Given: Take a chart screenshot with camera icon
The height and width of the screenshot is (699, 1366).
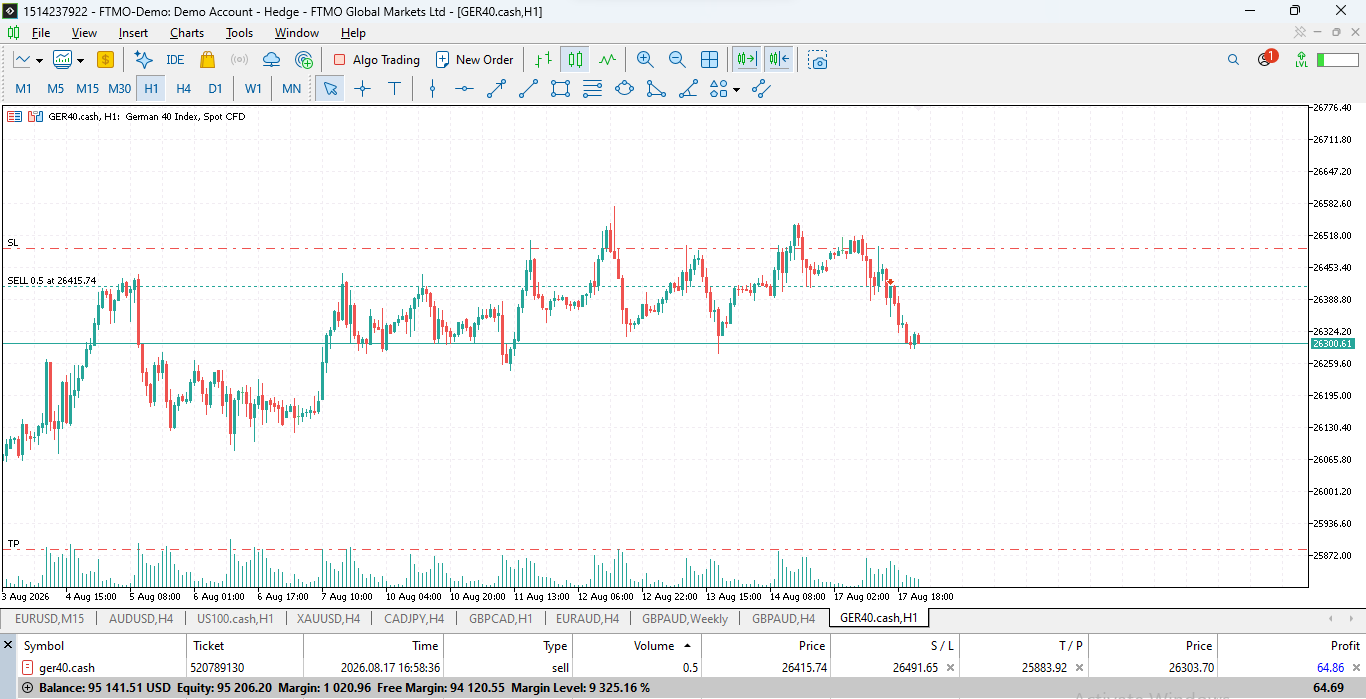Looking at the screenshot, I should (x=818, y=60).
